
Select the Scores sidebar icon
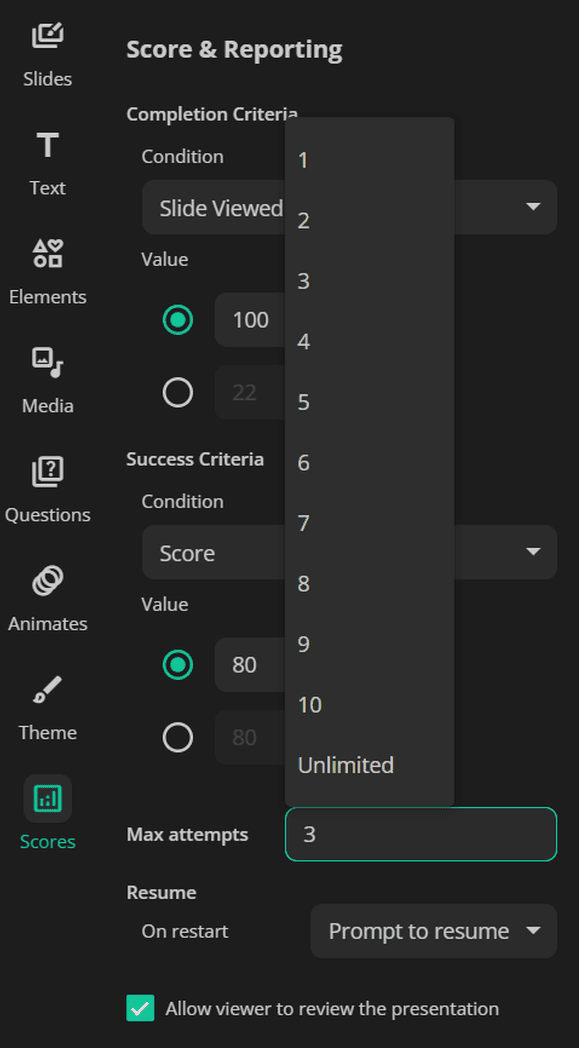click(47, 798)
